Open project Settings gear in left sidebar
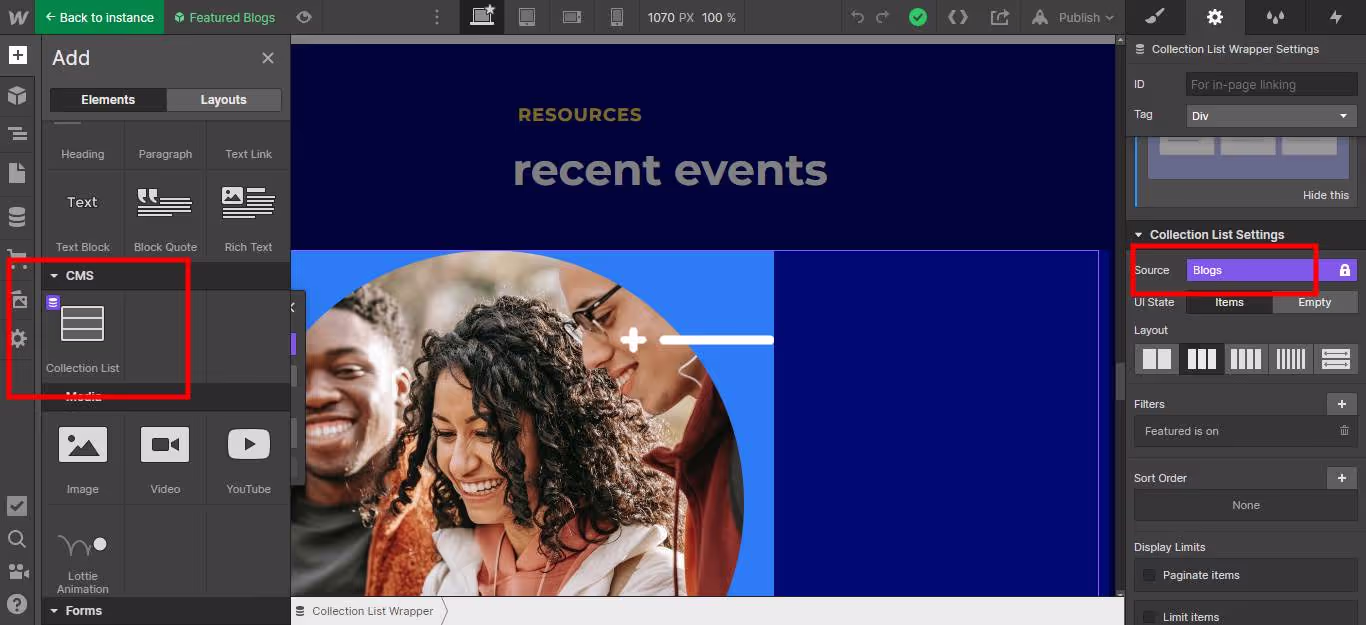 (x=17, y=338)
